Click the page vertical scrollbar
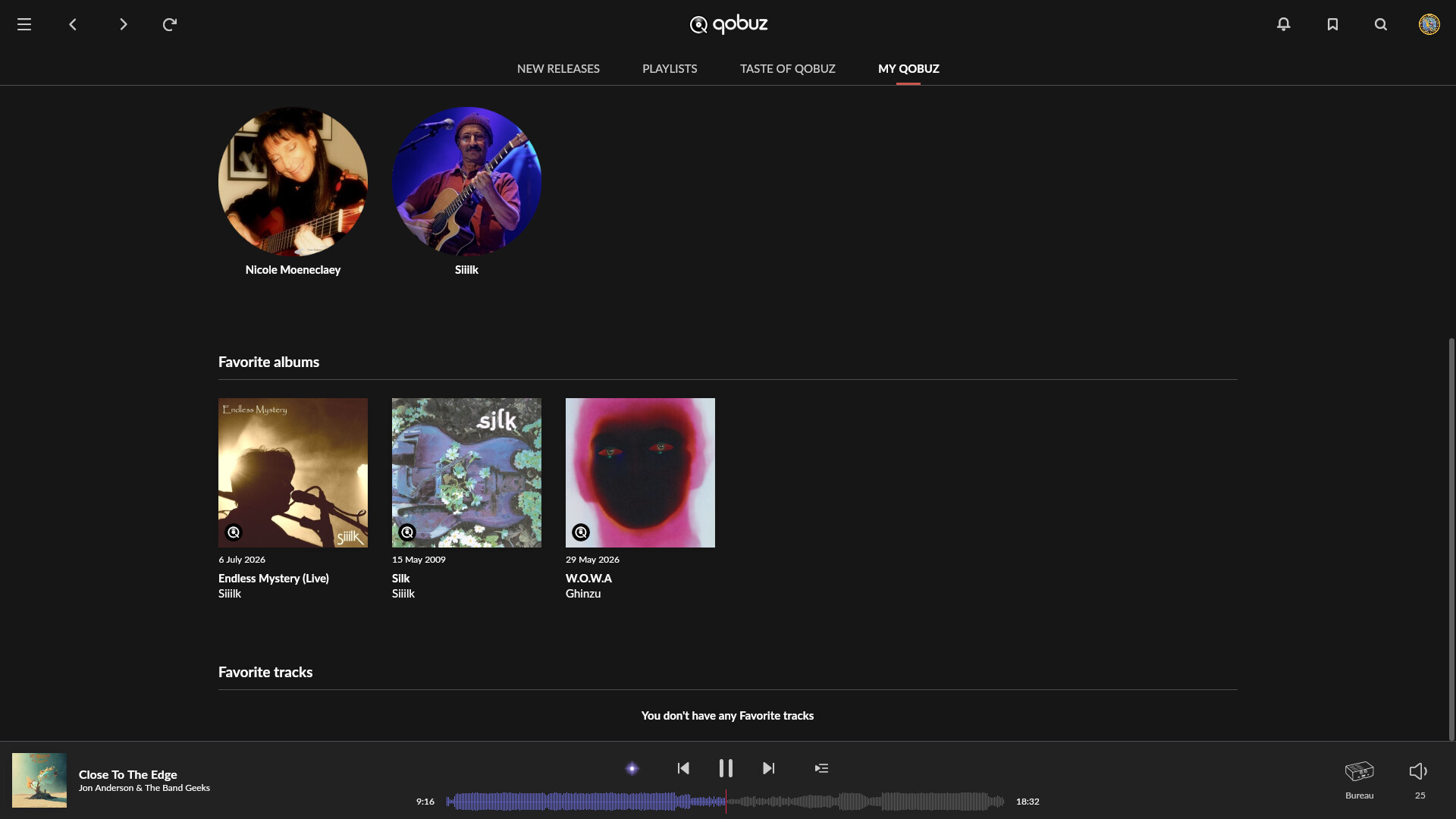 (1451, 538)
